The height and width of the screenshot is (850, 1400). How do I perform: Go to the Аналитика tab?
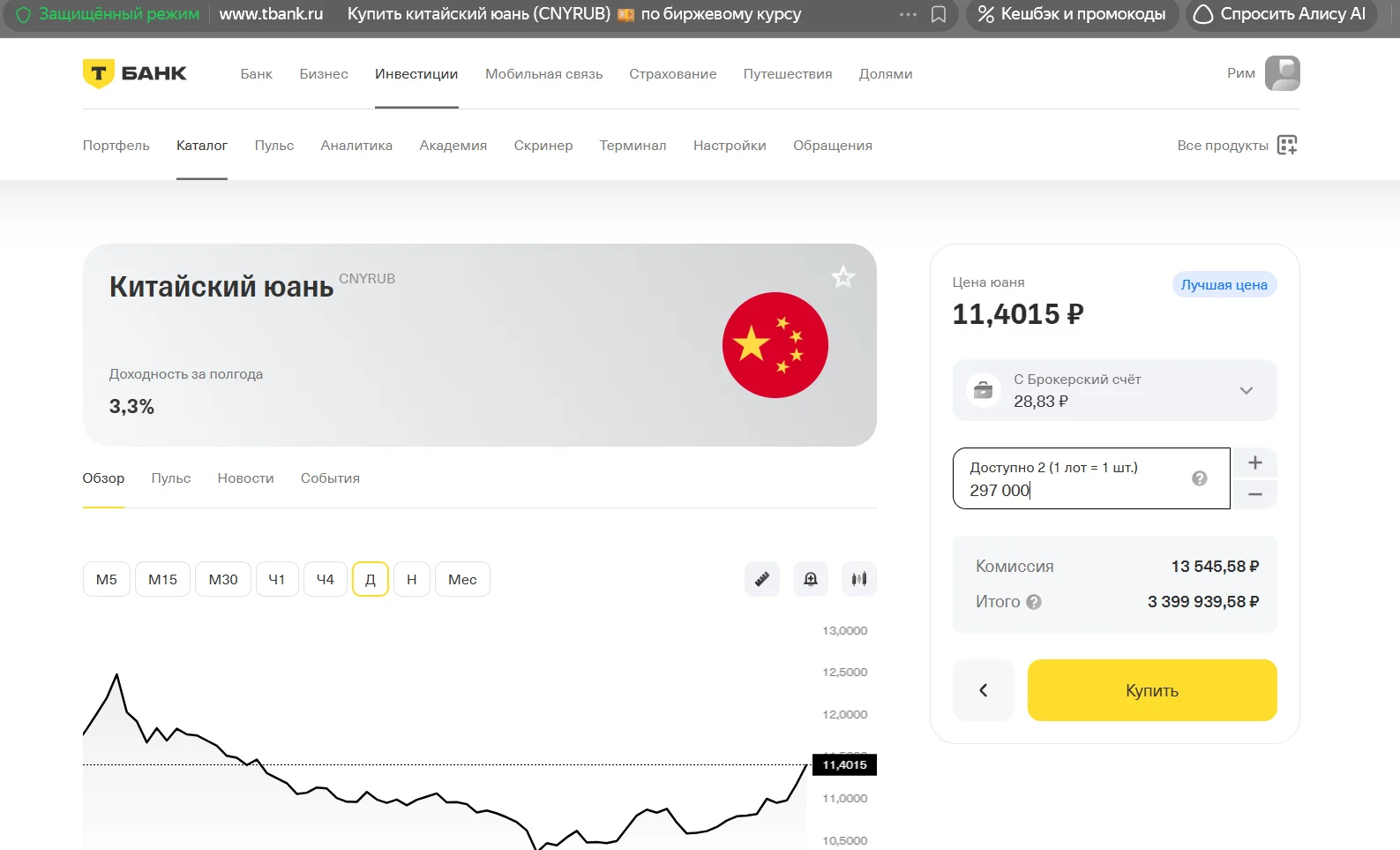(356, 146)
